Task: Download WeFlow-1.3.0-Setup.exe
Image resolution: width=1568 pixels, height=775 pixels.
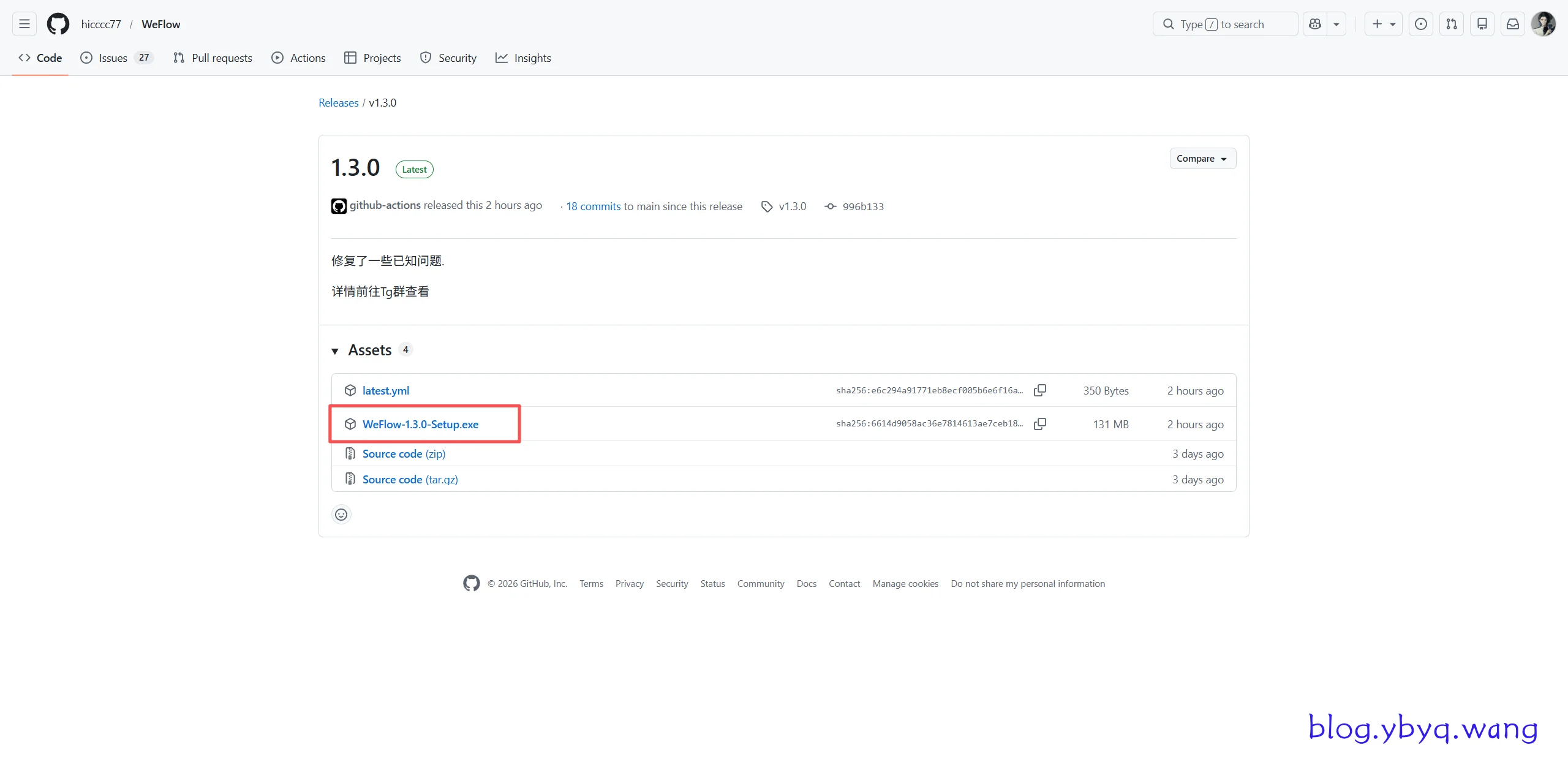Action: click(420, 424)
